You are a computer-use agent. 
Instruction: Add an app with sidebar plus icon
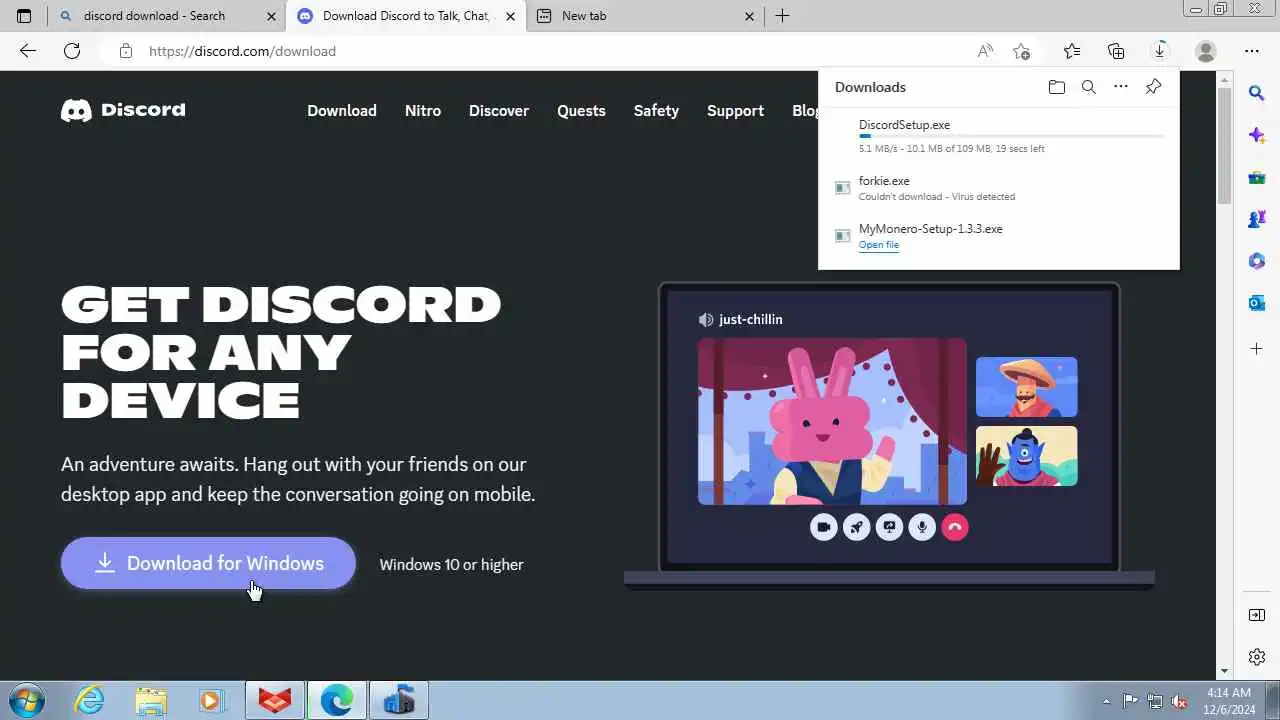click(1257, 349)
